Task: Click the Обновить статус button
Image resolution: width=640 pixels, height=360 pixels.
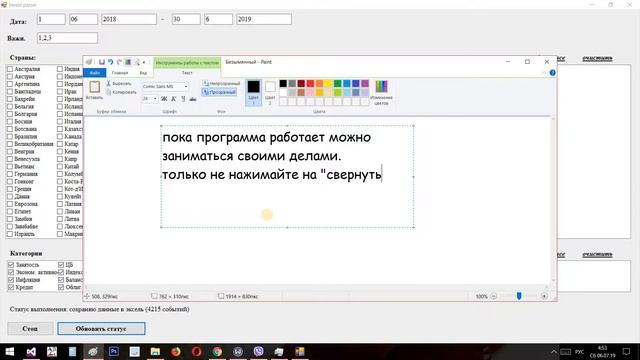Action: (x=101, y=329)
